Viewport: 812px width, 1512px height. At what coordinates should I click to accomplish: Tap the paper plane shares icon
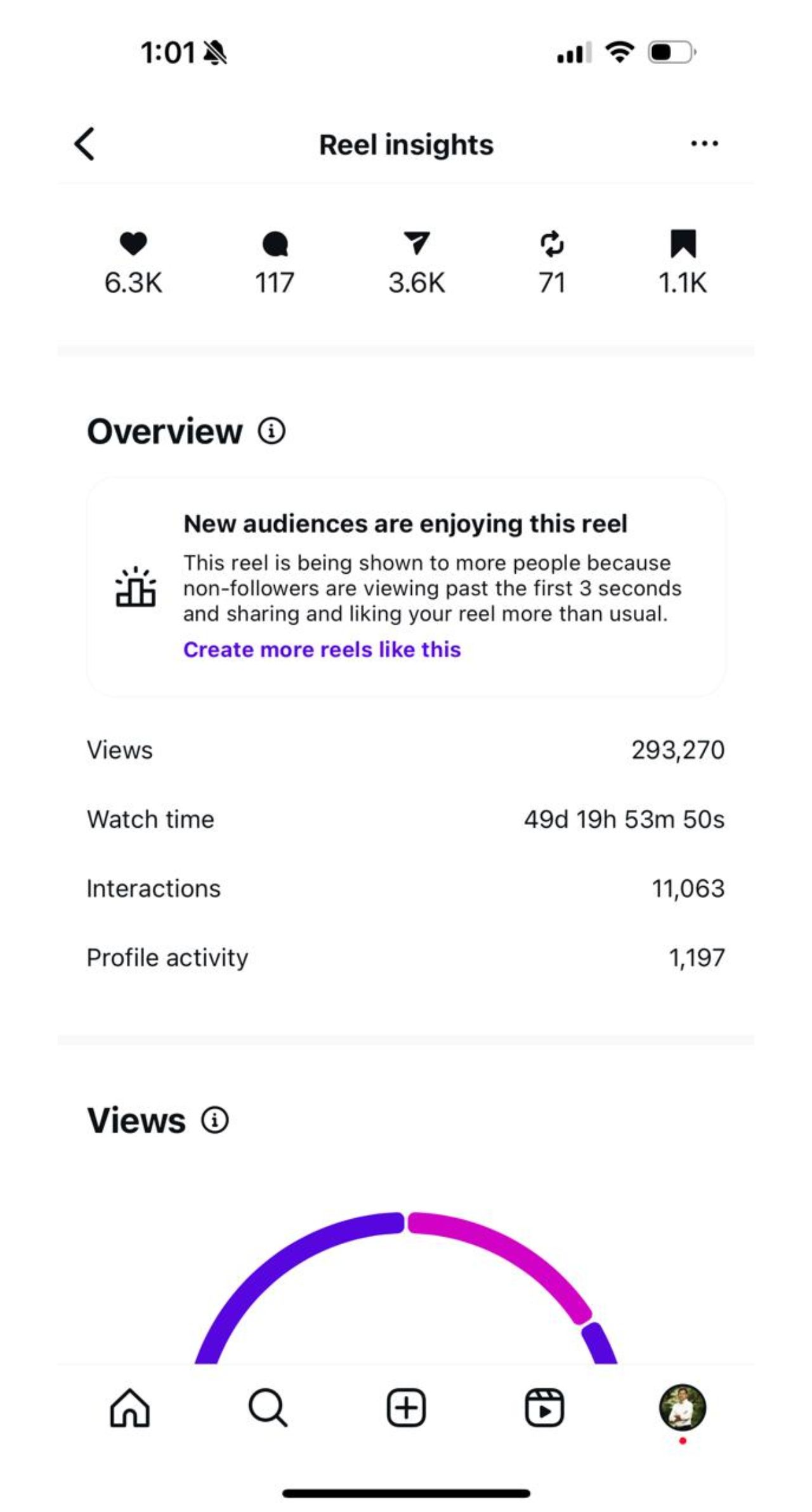[x=417, y=243]
